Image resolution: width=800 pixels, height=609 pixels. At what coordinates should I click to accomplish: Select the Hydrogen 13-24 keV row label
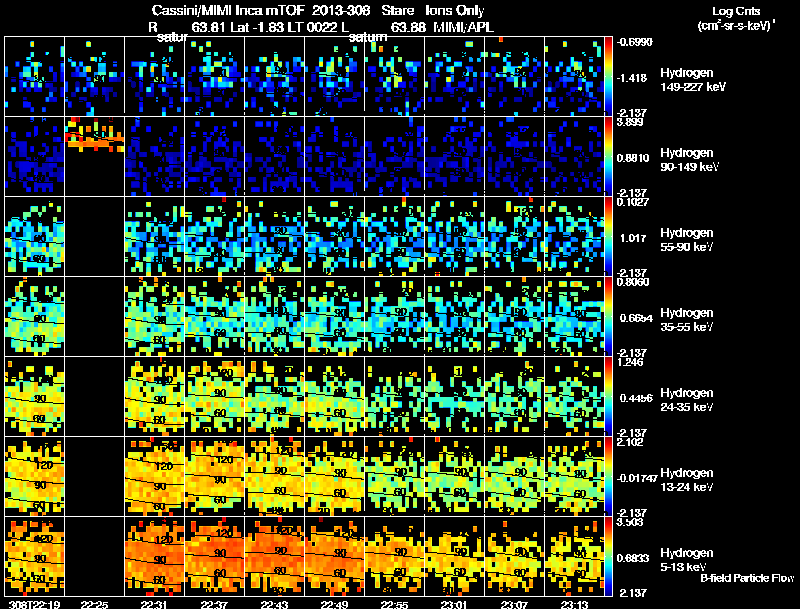pos(687,480)
